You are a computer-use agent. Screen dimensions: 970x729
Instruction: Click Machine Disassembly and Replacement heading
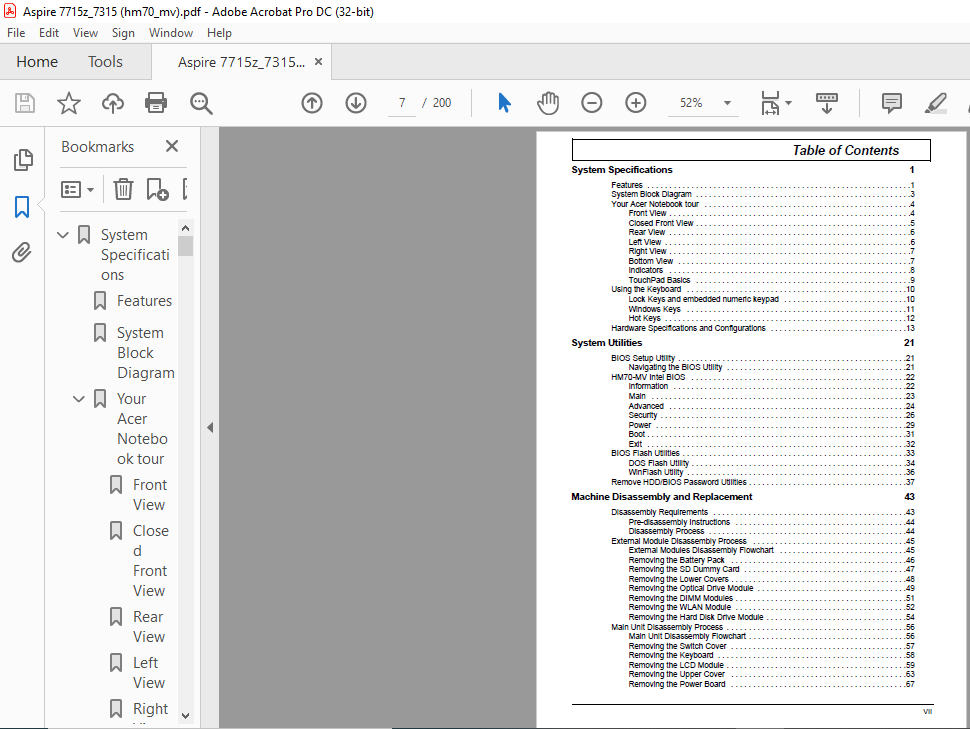tap(661, 497)
